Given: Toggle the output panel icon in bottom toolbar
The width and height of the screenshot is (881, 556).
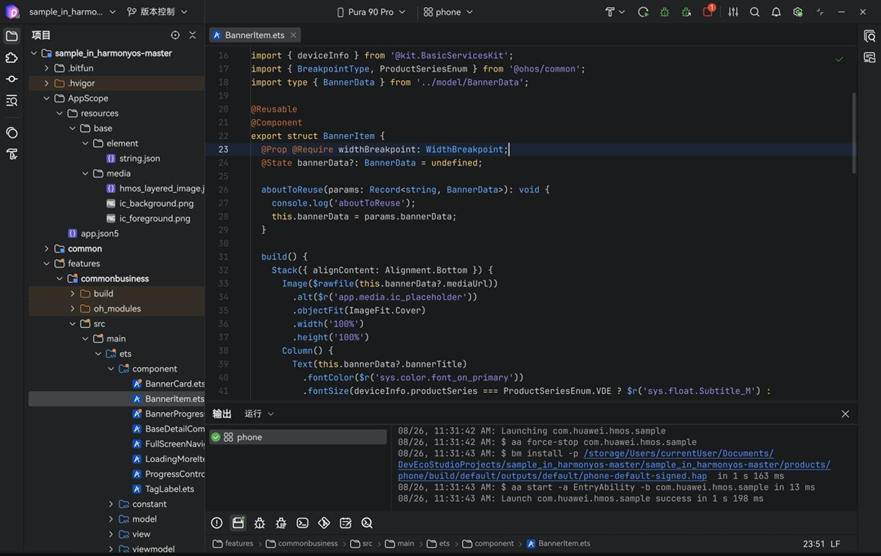Looking at the screenshot, I should coord(238,523).
